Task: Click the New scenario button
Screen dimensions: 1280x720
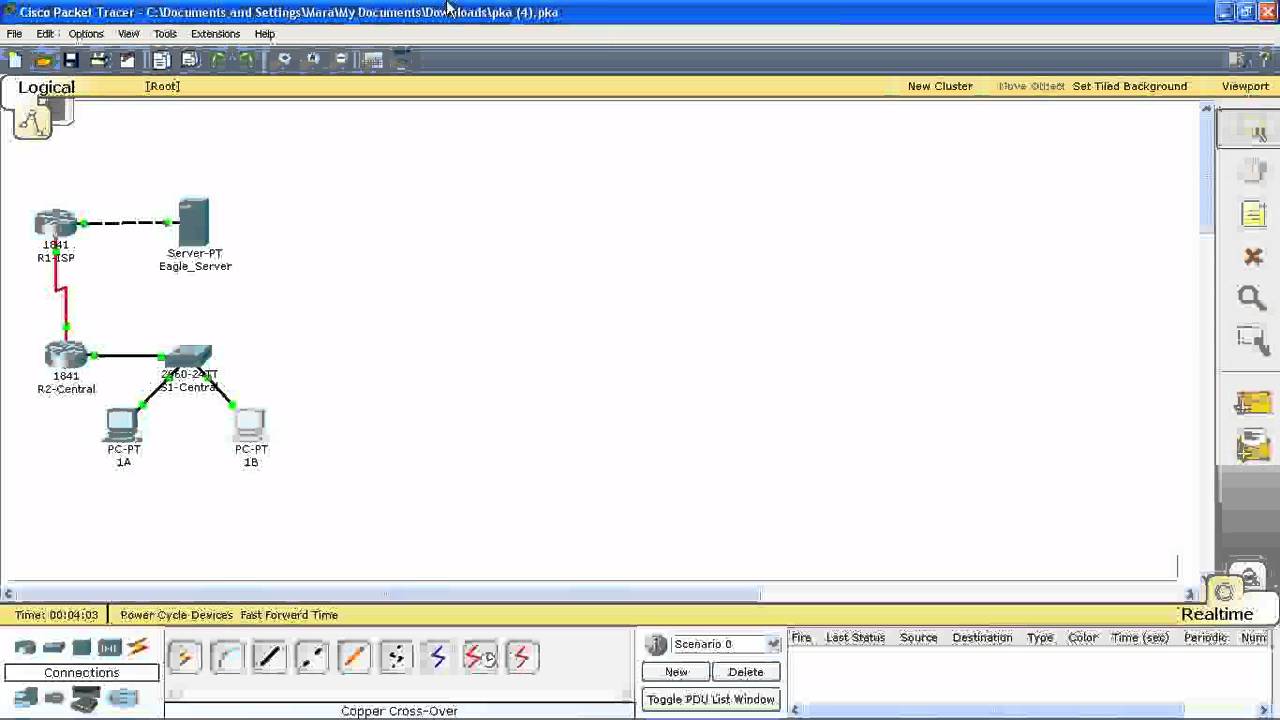Action: (x=676, y=672)
